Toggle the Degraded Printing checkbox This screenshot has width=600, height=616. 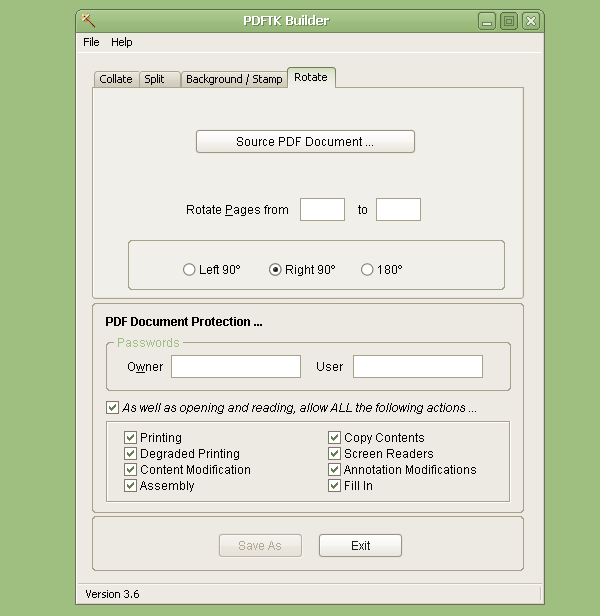pyautogui.click(x=130, y=453)
